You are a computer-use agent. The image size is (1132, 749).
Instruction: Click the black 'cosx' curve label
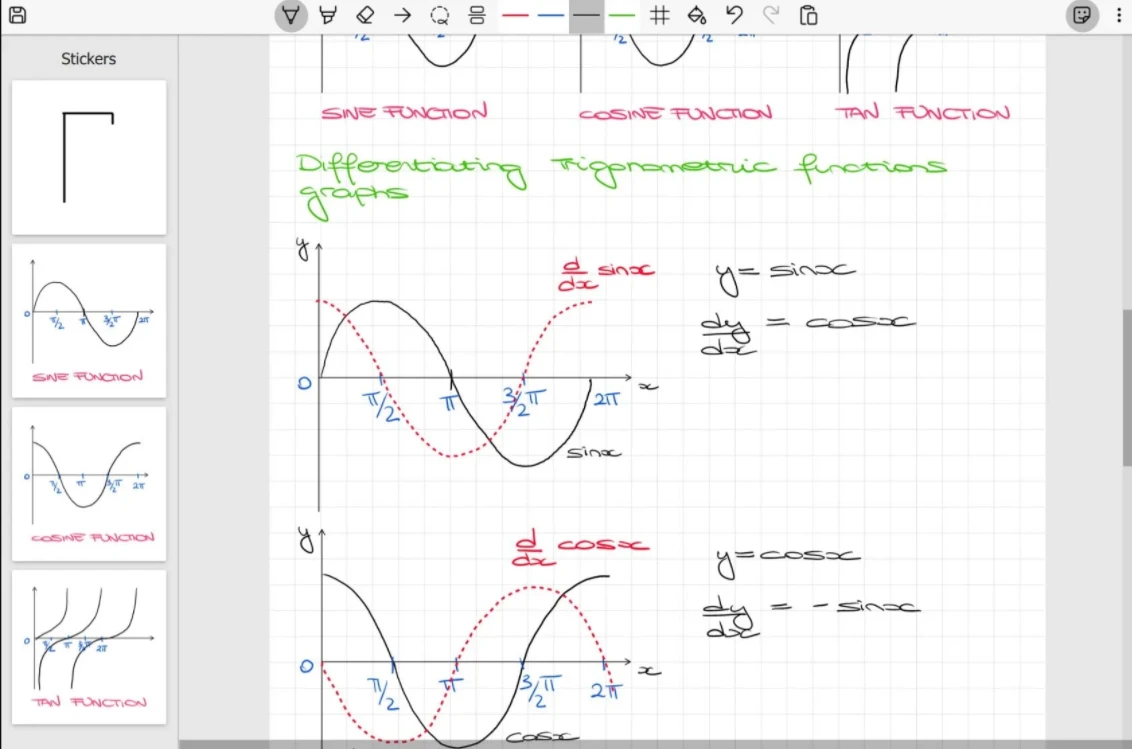pyautogui.click(x=542, y=737)
